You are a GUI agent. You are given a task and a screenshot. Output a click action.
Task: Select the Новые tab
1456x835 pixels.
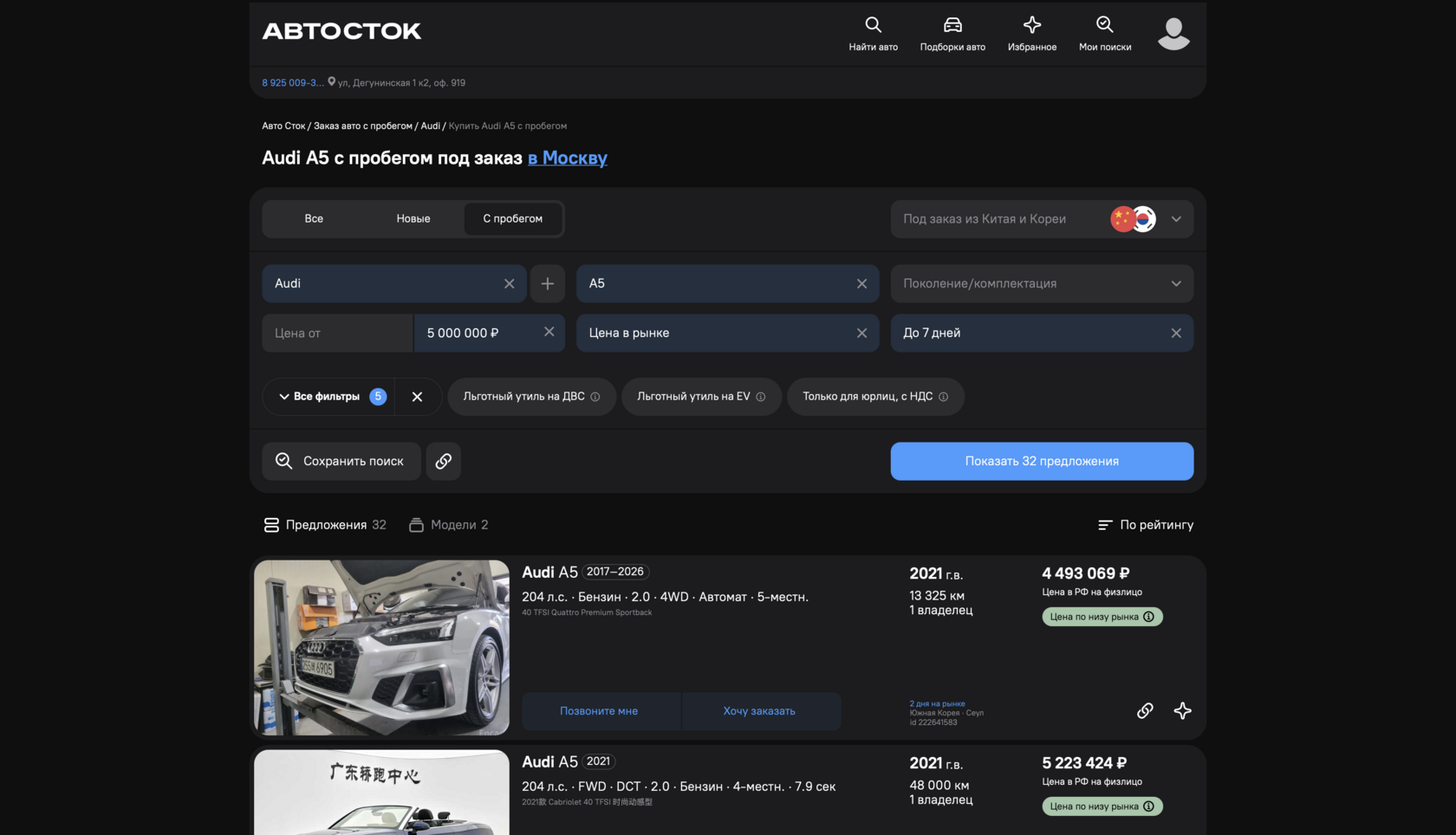coord(413,219)
